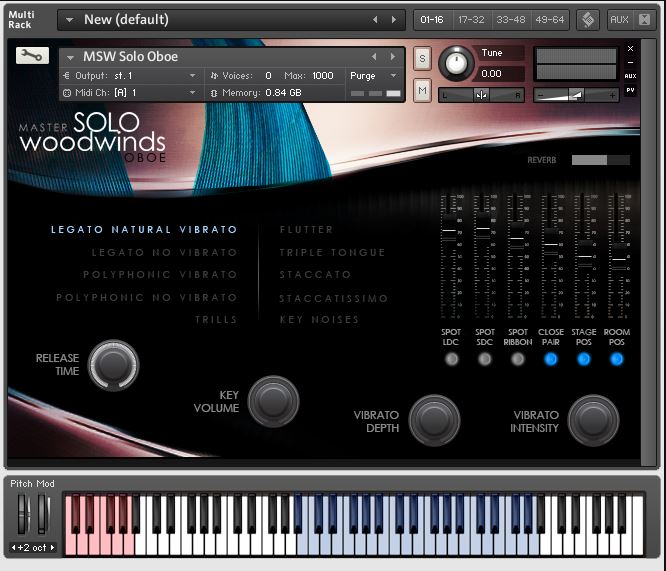Solo the instrument with S button
The width and height of the screenshot is (666, 571).
point(422,58)
